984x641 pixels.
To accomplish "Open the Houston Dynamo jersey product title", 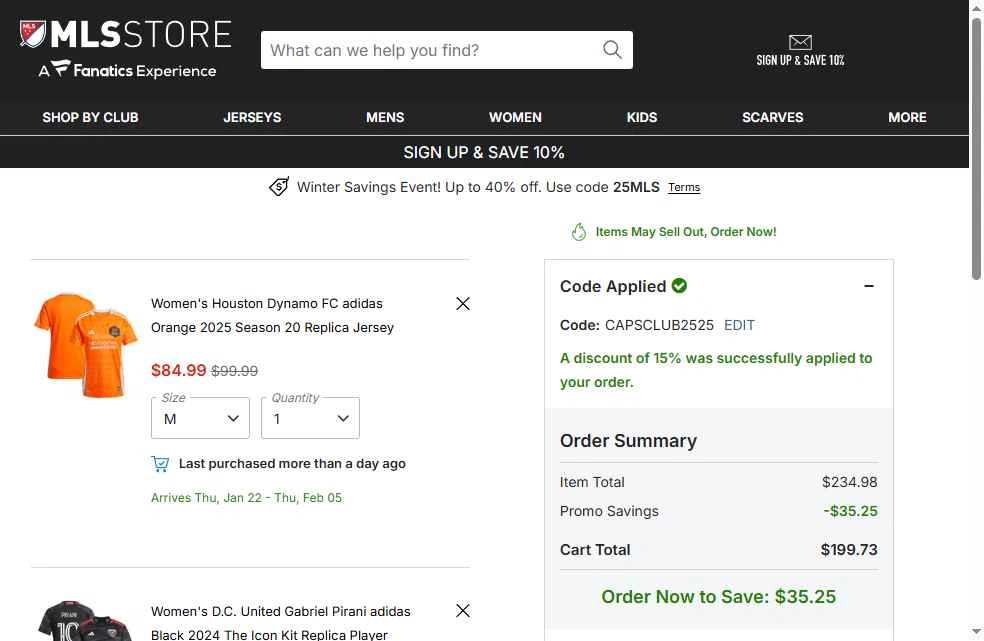I will (272, 315).
